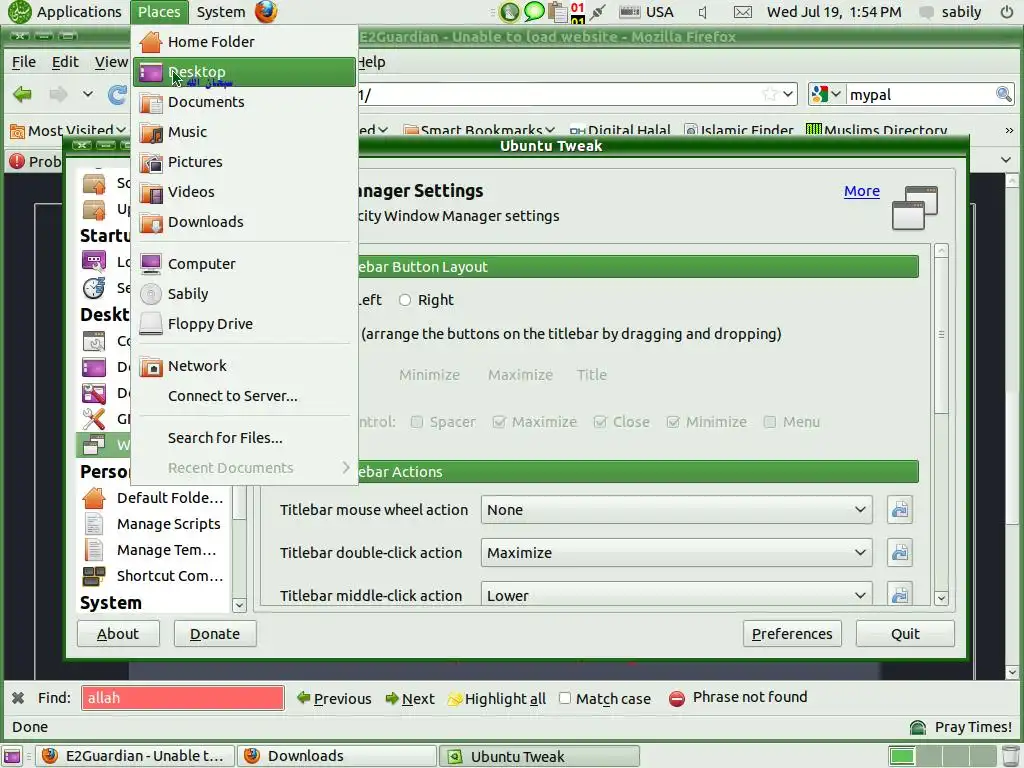Open URL bar dropdown arrow
The image size is (1024, 768).
click(x=788, y=94)
